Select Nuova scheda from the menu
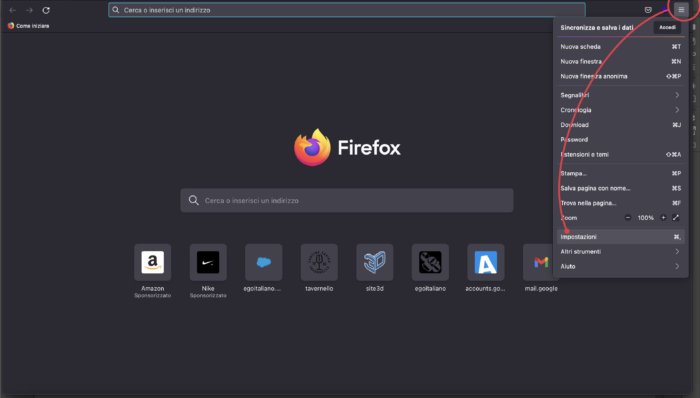700x398 pixels. coord(621,46)
